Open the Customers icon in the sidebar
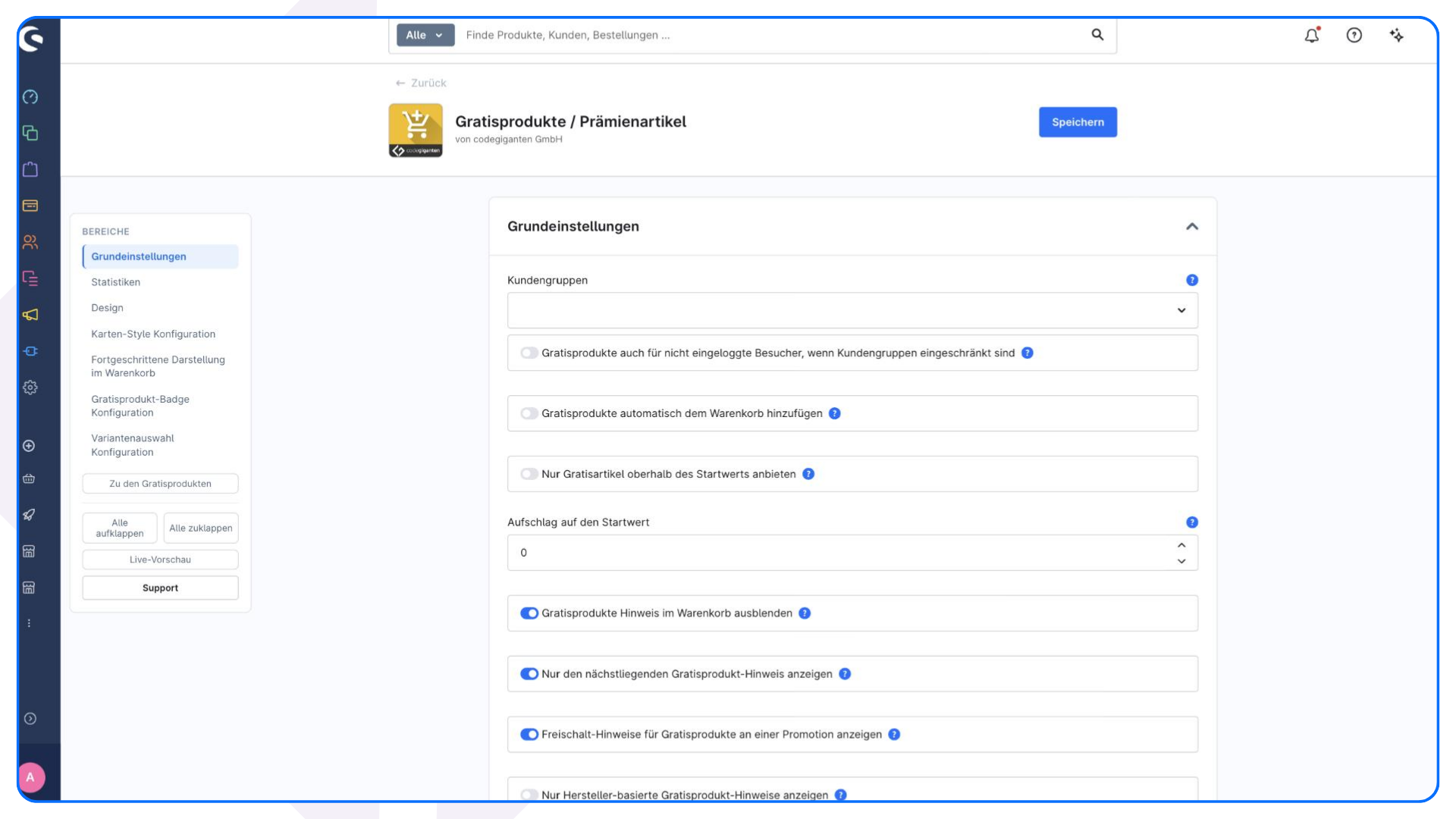Image resolution: width=1456 pixels, height=819 pixels. [x=30, y=242]
